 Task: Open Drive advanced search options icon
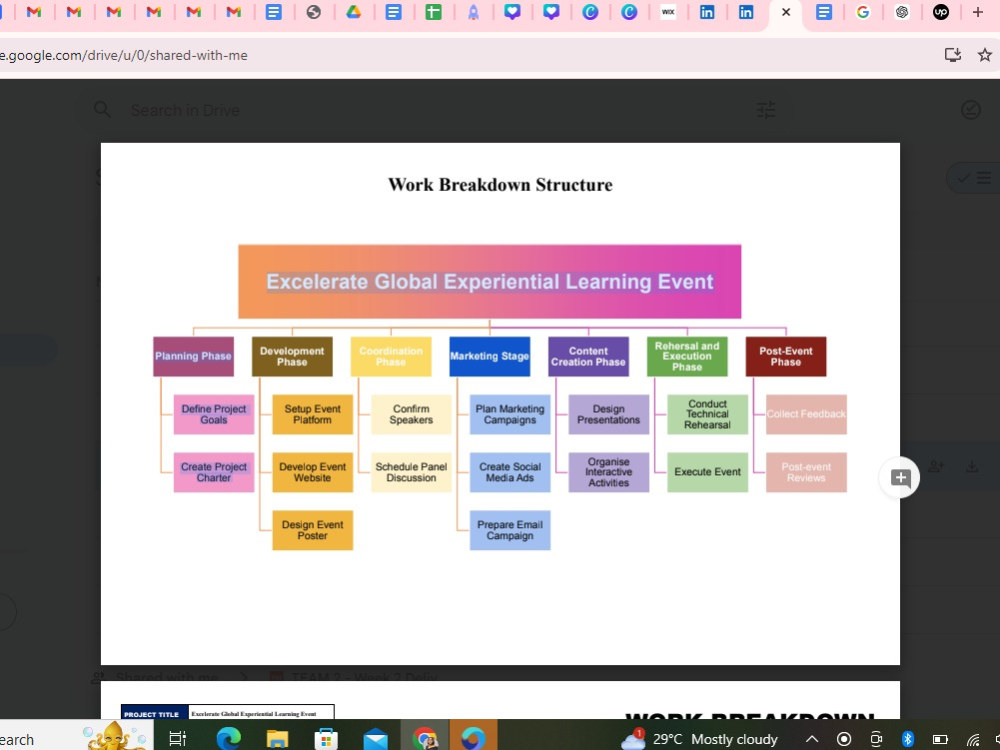coord(765,110)
